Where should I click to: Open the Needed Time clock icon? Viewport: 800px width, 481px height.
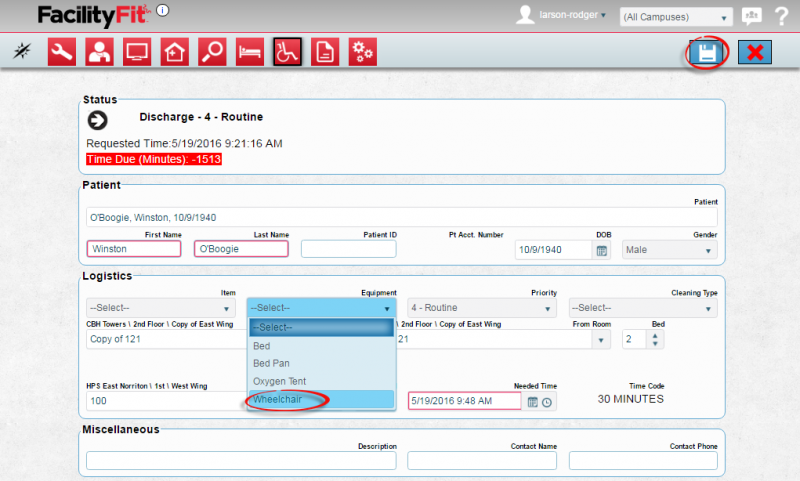point(547,402)
